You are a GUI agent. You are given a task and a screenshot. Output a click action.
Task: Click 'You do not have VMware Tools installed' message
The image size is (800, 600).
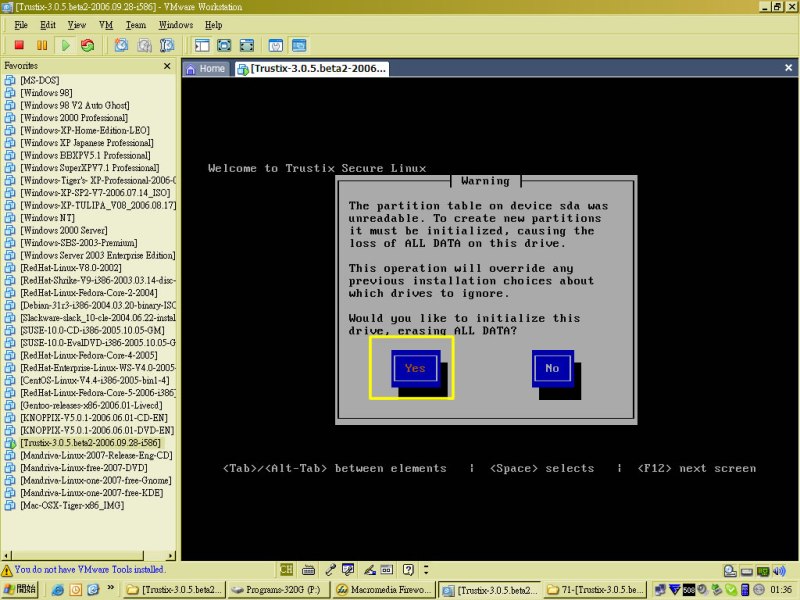[90, 569]
